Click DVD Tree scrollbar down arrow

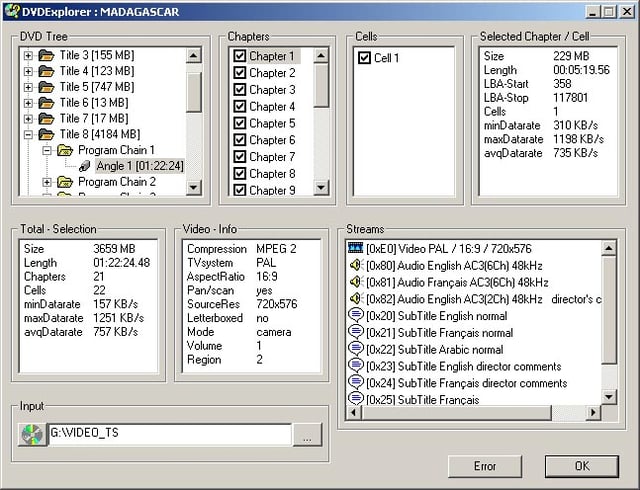[x=194, y=187]
